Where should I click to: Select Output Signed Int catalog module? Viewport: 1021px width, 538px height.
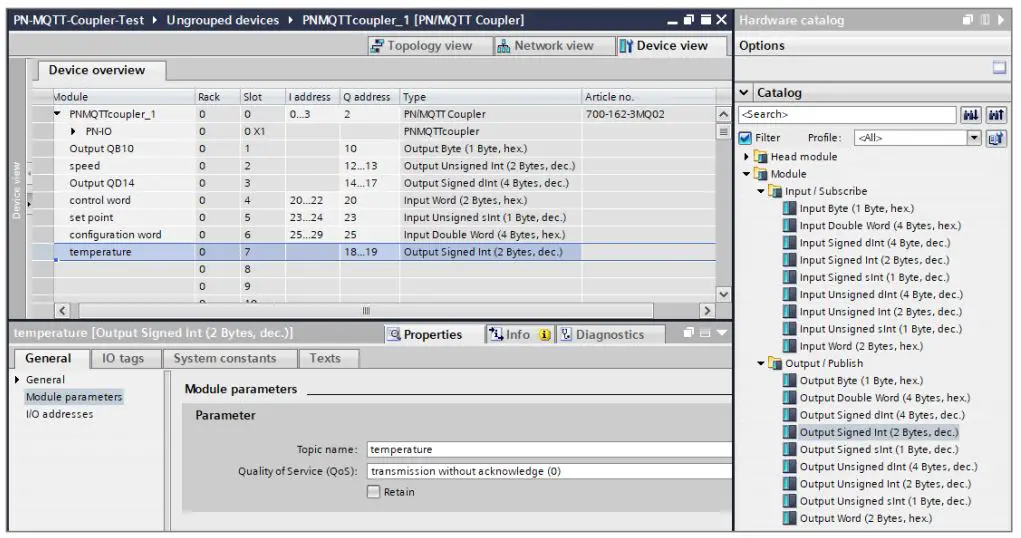click(878, 432)
